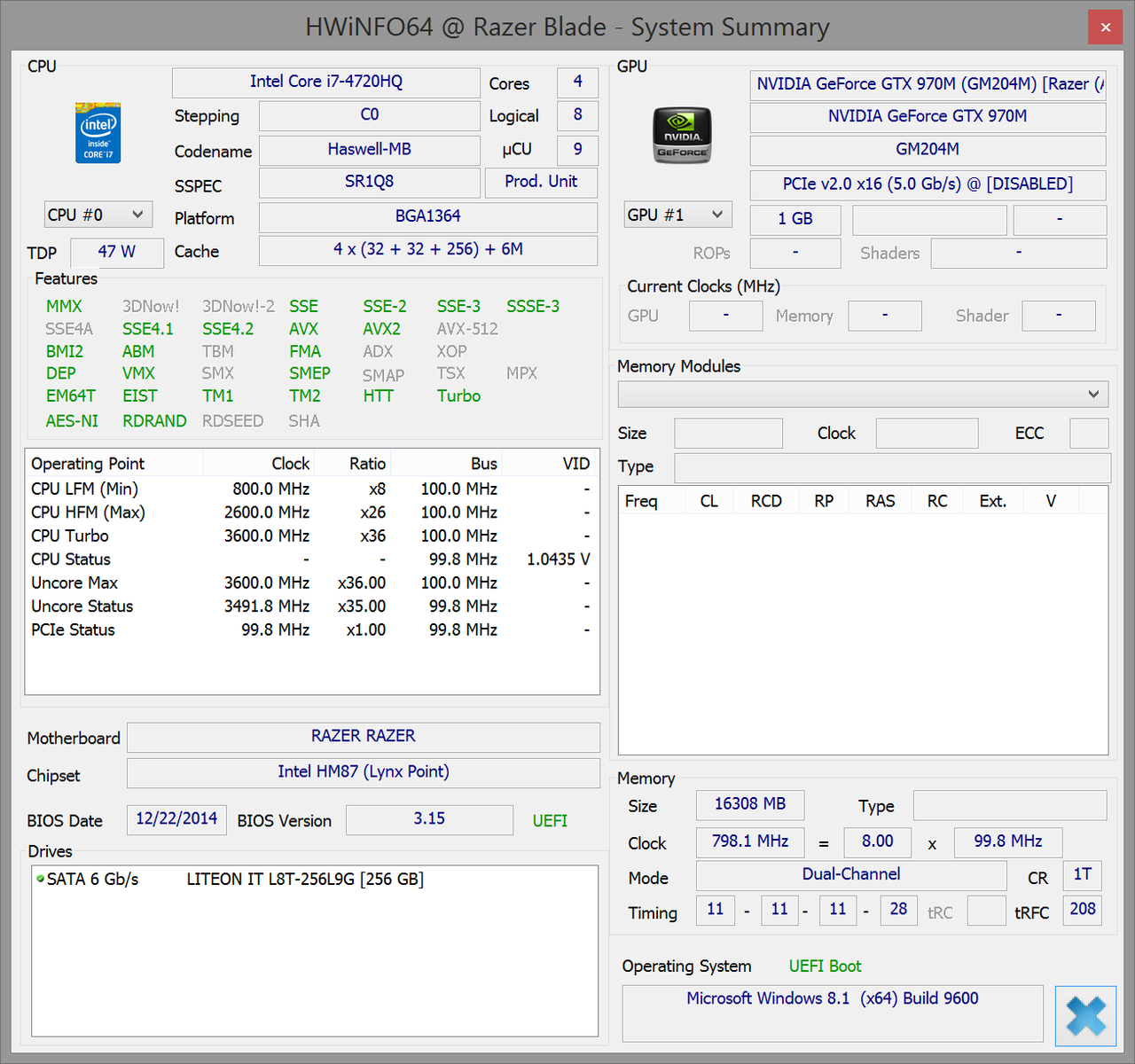Click the UEFI Boot label
This screenshot has height=1064, width=1135.
(825, 966)
